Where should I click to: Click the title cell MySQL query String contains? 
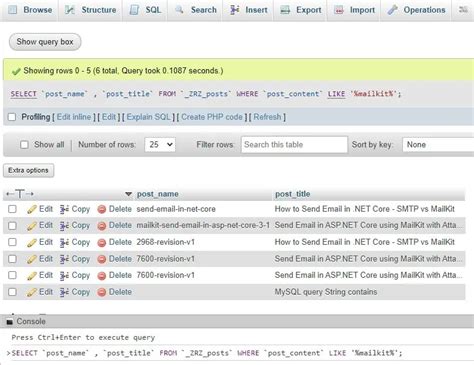click(326, 292)
